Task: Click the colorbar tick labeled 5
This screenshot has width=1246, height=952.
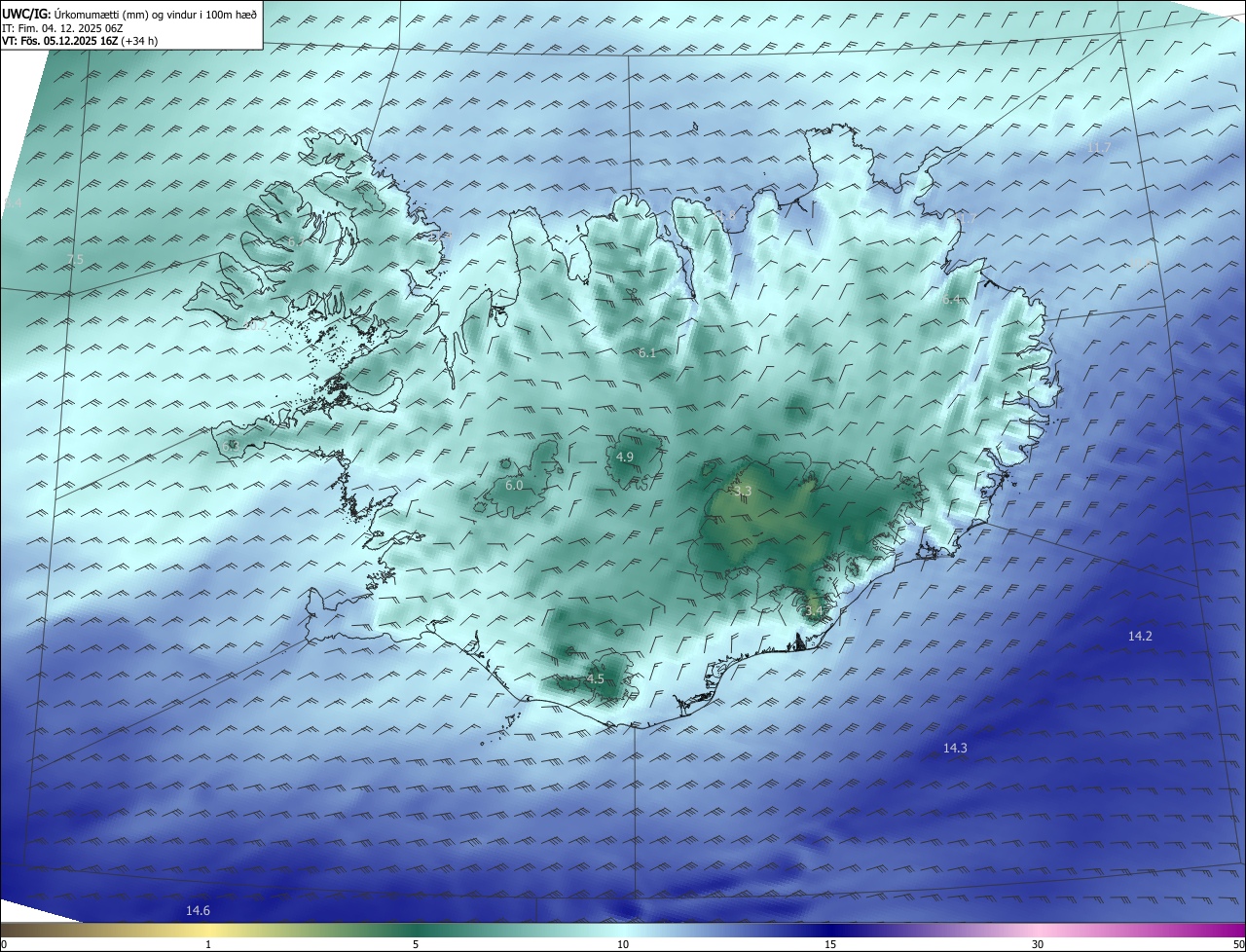Action: tap(416, 944)
